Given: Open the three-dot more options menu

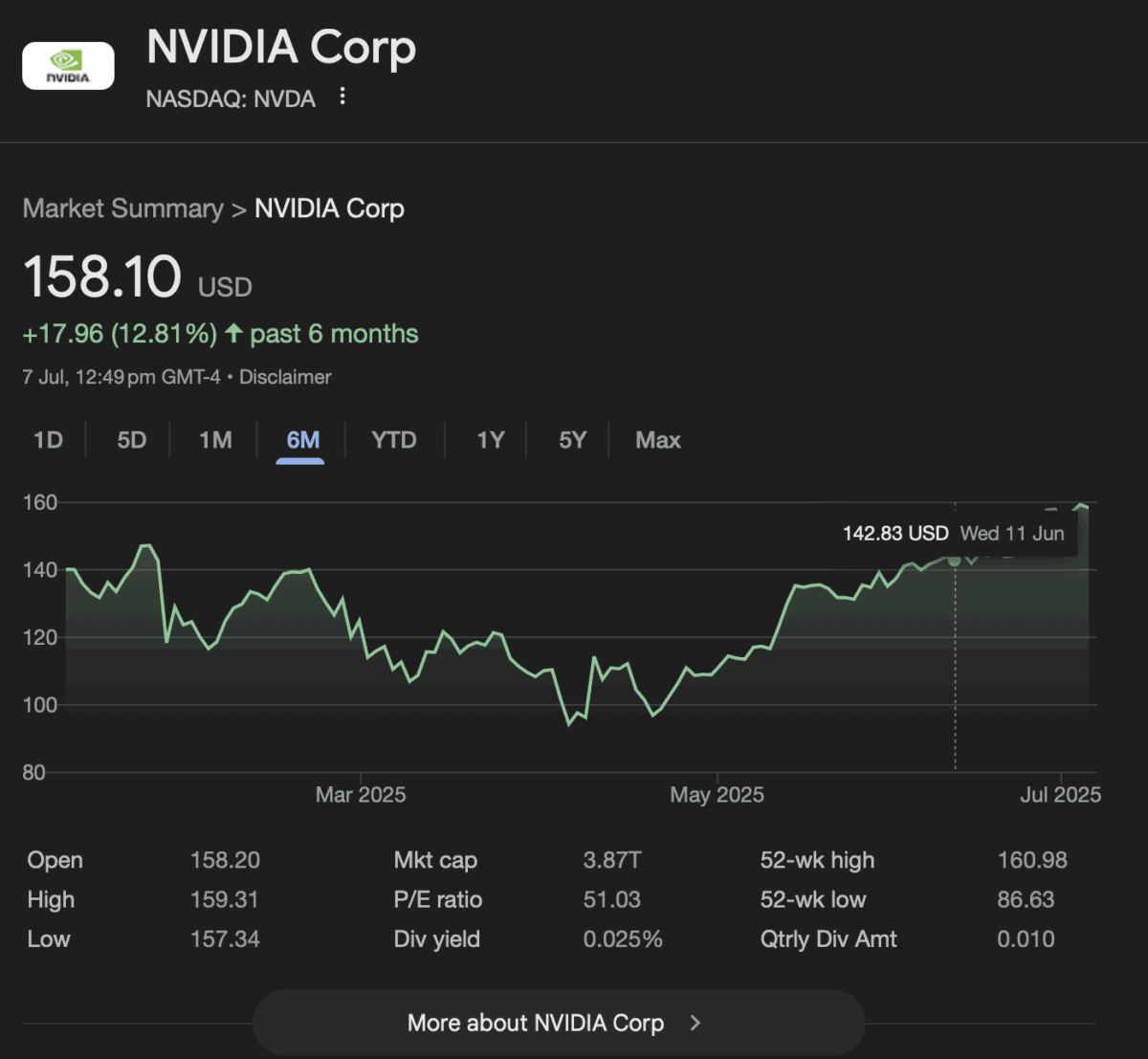Looking at the screenshot, I should [x=342, y=97].
